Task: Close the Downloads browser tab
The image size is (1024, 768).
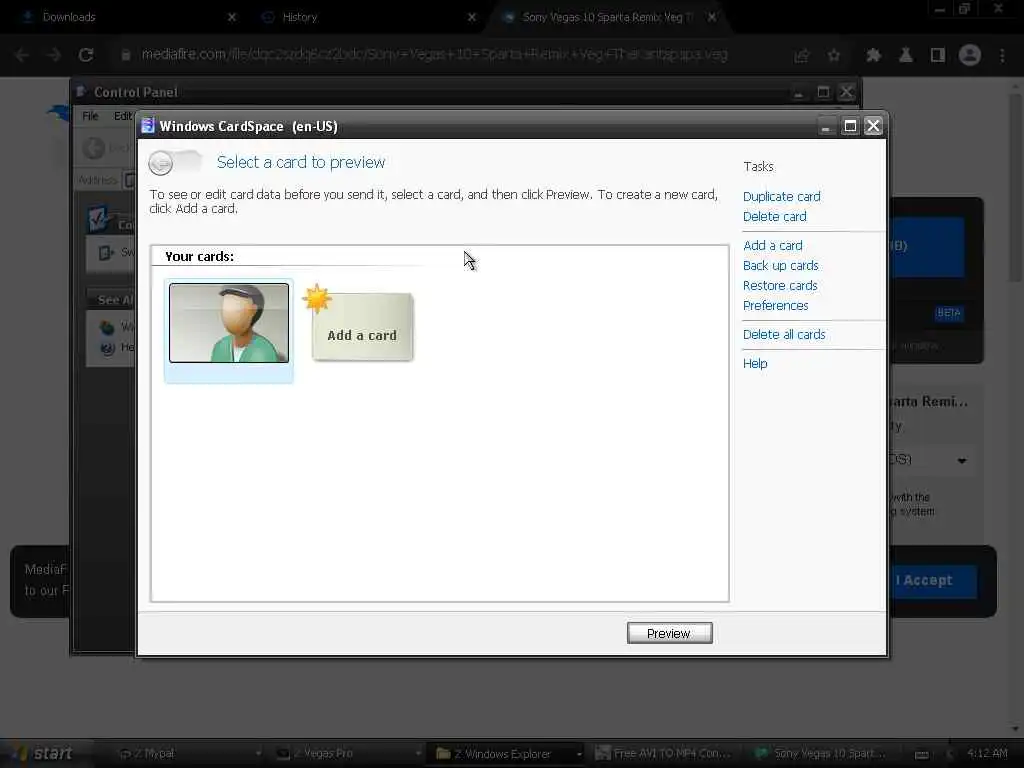Action: pos(232,17)
